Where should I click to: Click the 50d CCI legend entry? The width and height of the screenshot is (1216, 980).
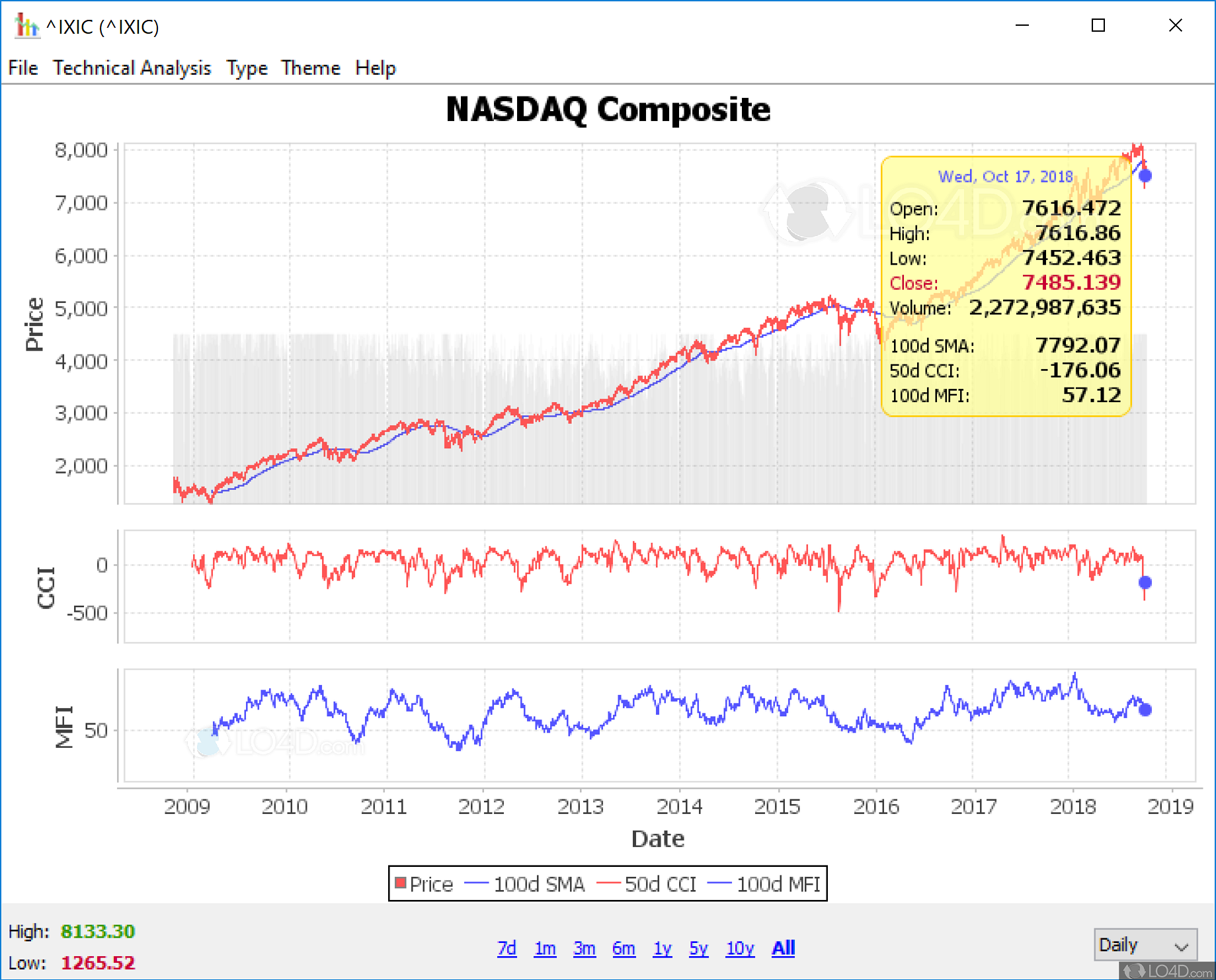click(x=647, y=884)
